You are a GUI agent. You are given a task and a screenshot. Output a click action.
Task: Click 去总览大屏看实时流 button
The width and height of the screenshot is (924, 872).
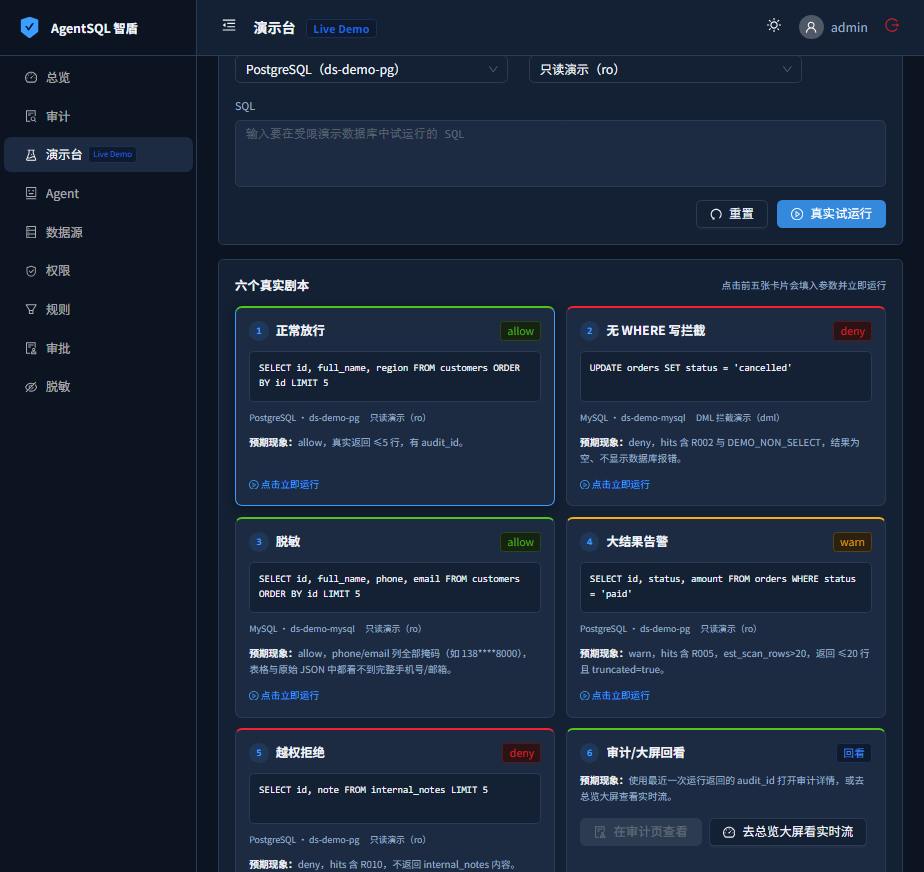pos(788,832)
